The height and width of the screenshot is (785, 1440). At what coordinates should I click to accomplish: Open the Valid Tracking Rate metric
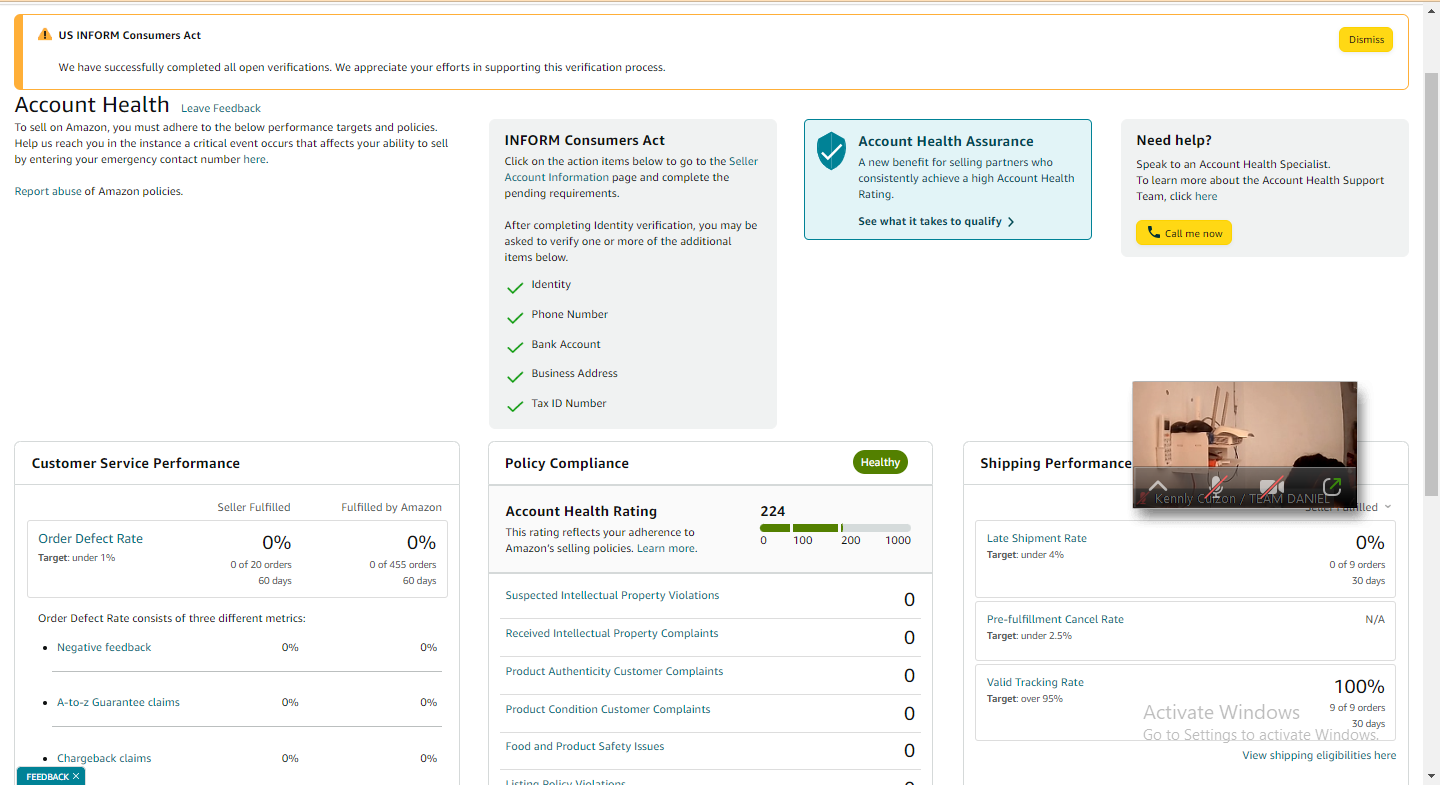coord(1035,682)
